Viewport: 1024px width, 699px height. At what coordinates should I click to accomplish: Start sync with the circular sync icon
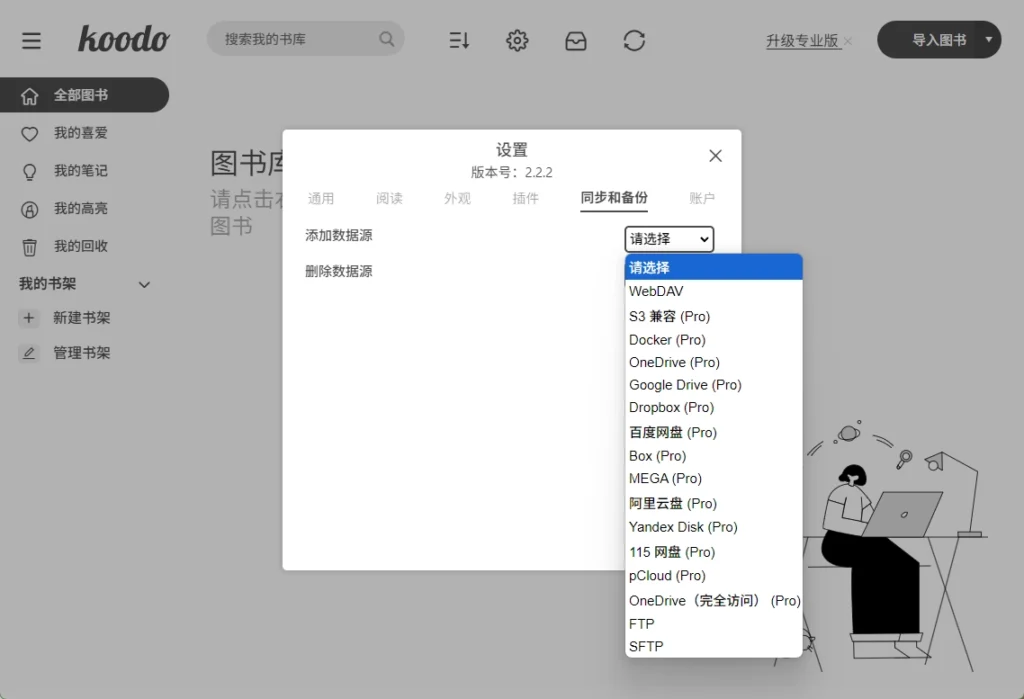(633, 40)
